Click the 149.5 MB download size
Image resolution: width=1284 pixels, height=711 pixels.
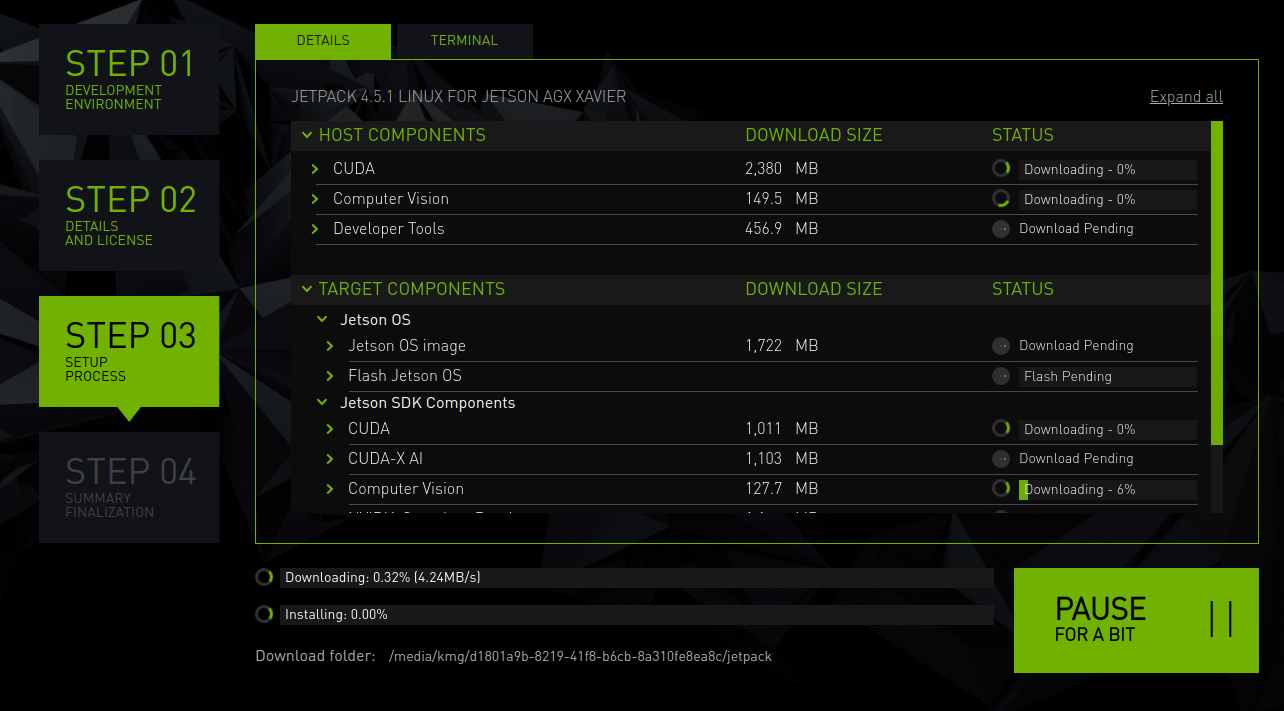(x=782, y=199)
